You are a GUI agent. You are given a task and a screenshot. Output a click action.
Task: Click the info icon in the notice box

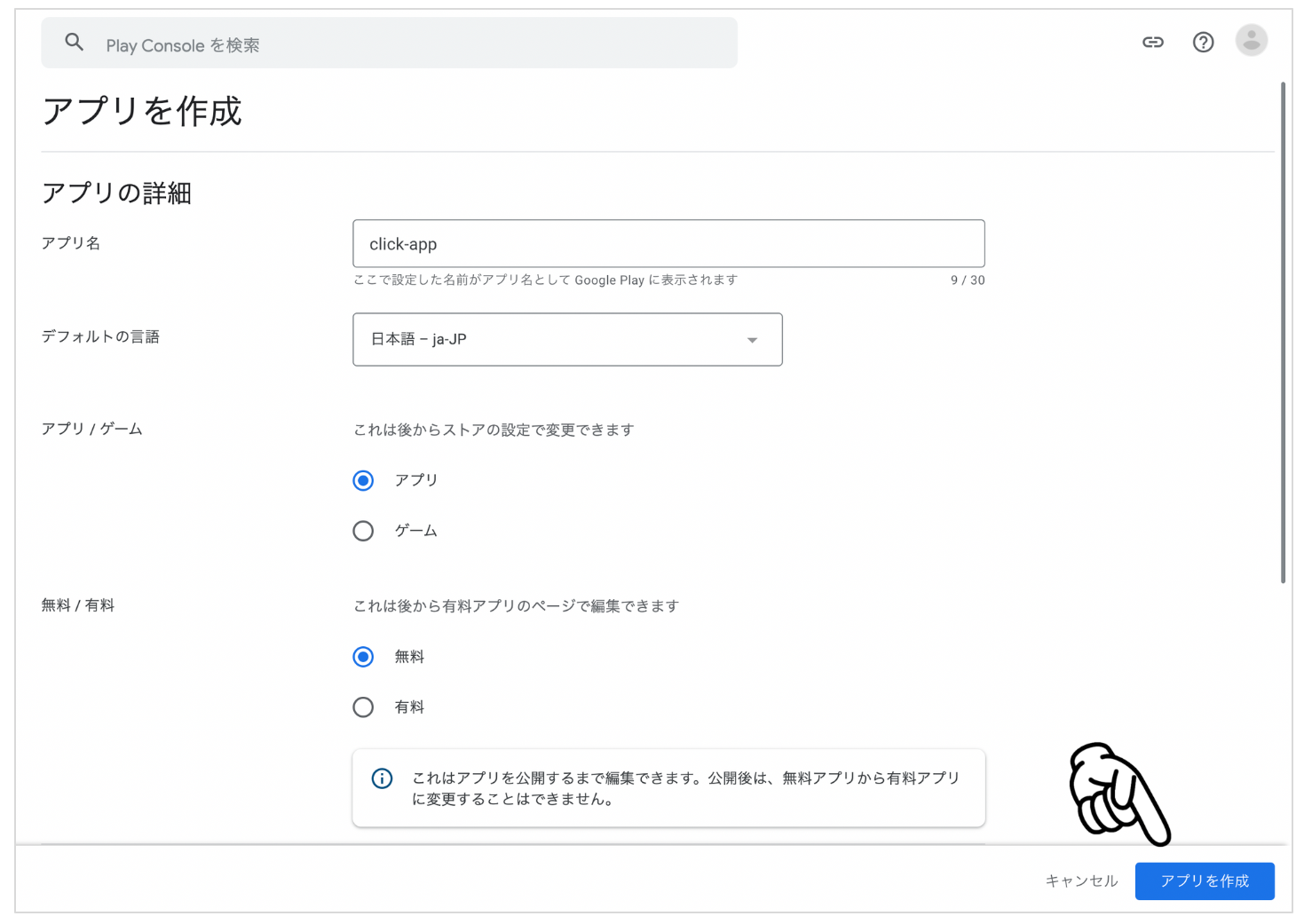(x=382, y=778)
